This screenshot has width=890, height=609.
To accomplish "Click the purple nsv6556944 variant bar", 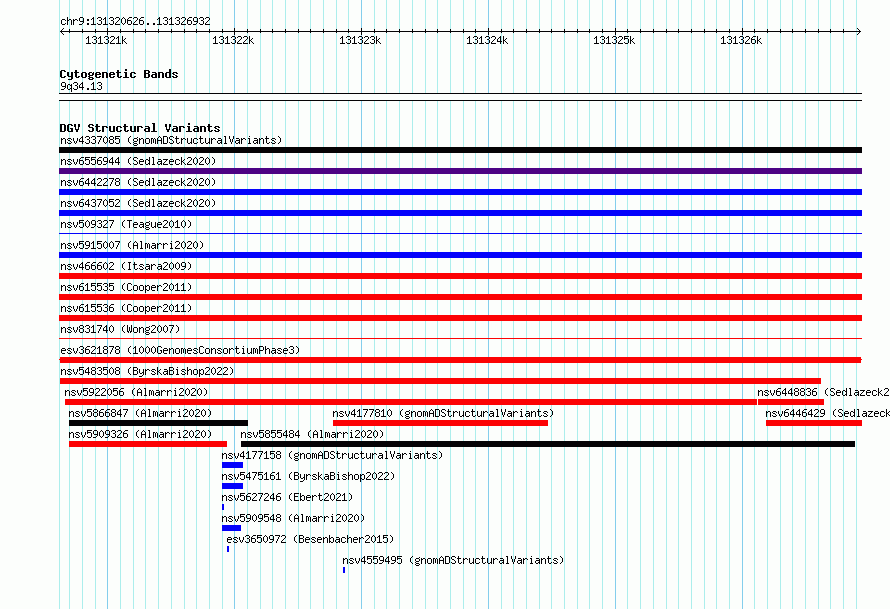I will coord(460,171).
